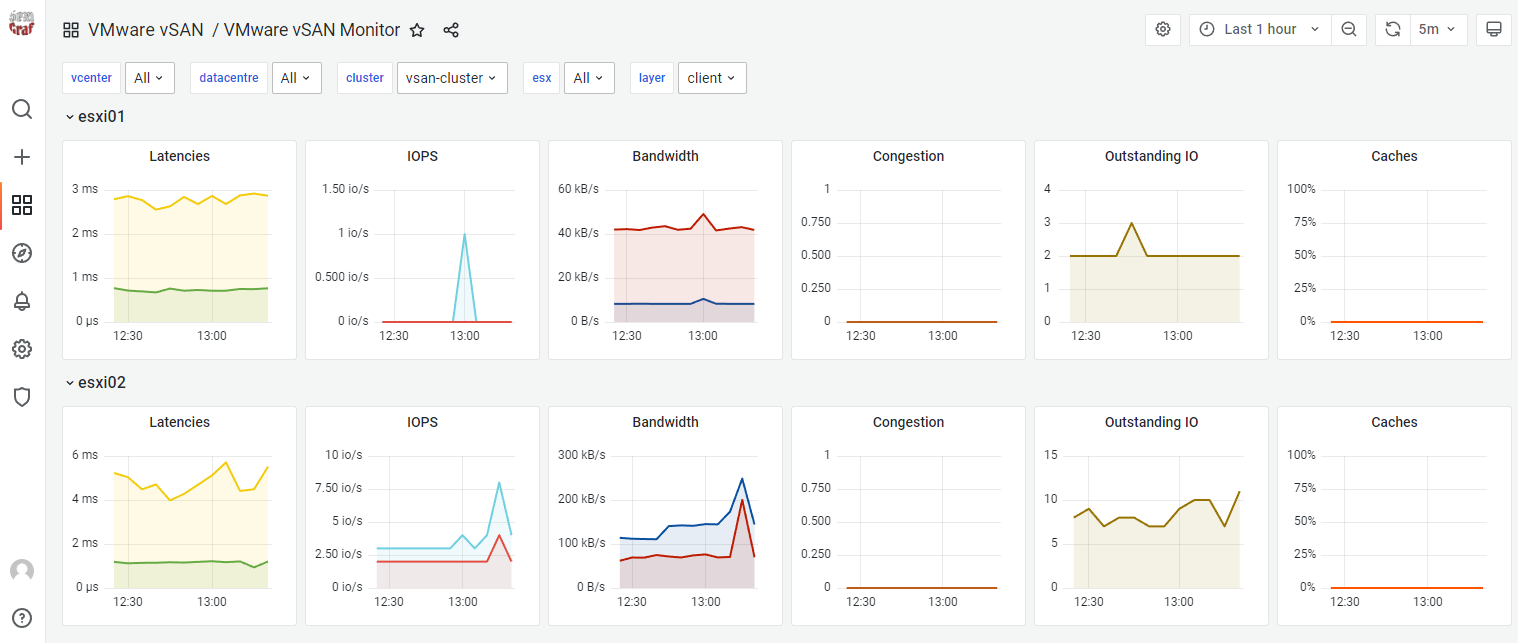Open the vcenter All dropdown
Screen dimensions: 1518x643
150,78
